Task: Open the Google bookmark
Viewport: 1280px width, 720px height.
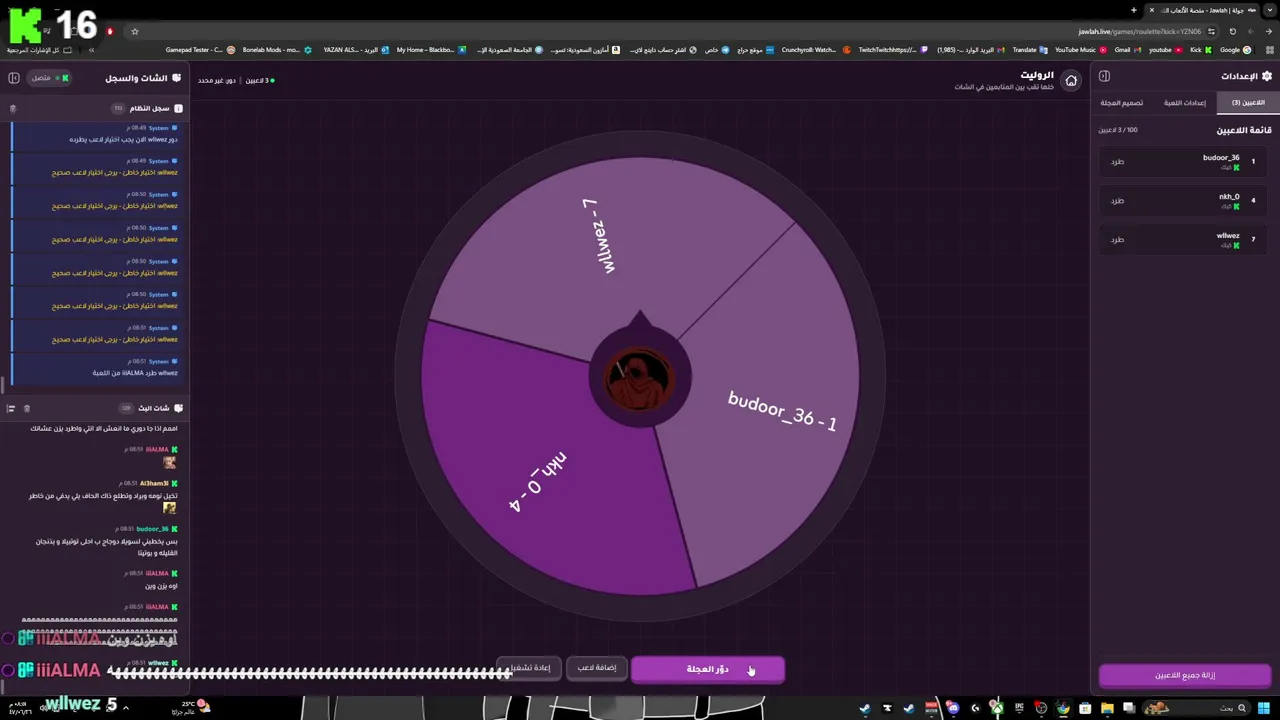Action: click(1235, 50)
